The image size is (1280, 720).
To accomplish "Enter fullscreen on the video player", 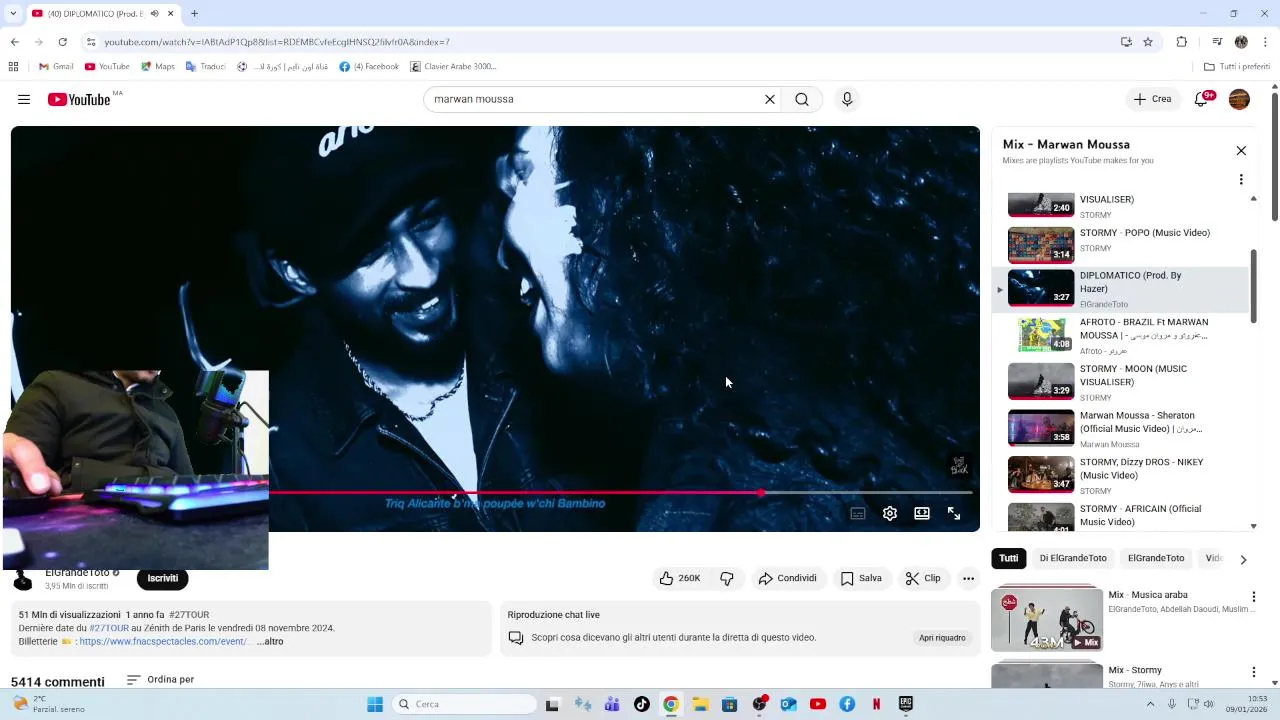I will pos(954,513).
